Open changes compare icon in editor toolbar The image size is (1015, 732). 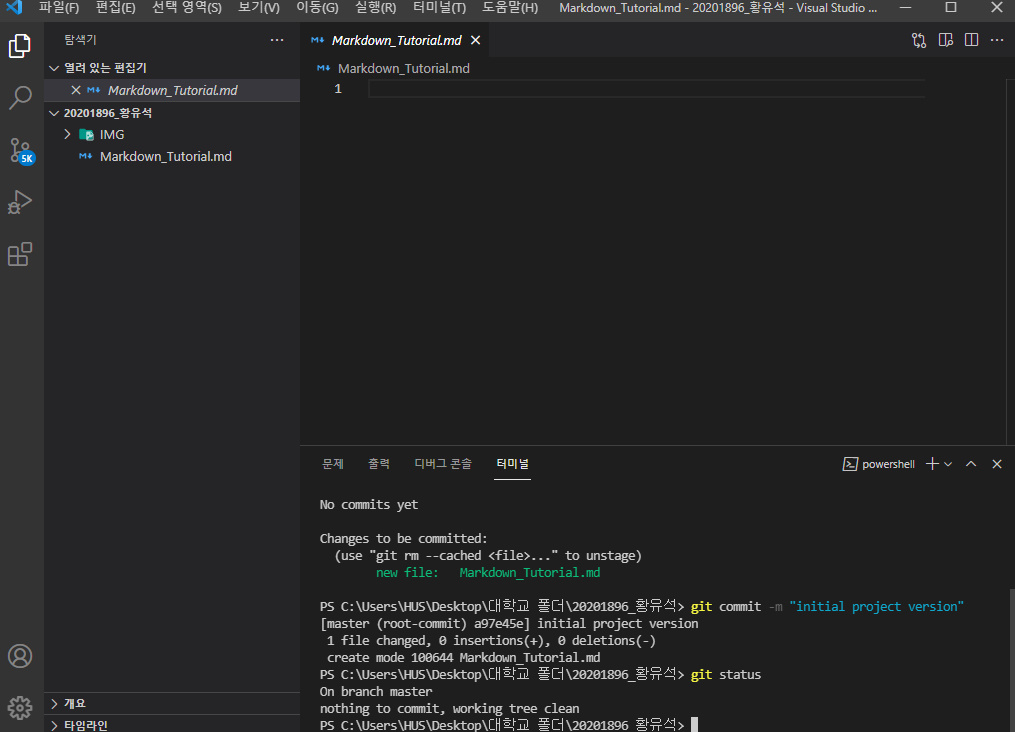click(x=919, y=40)
